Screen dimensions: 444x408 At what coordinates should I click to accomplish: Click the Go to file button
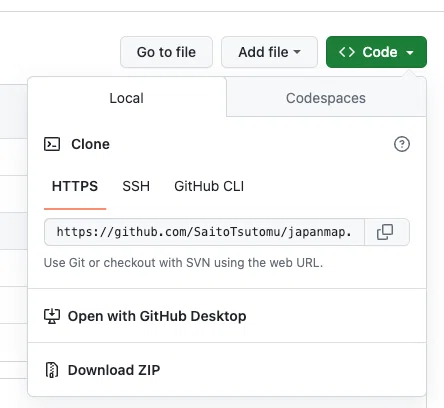(166, 52)
